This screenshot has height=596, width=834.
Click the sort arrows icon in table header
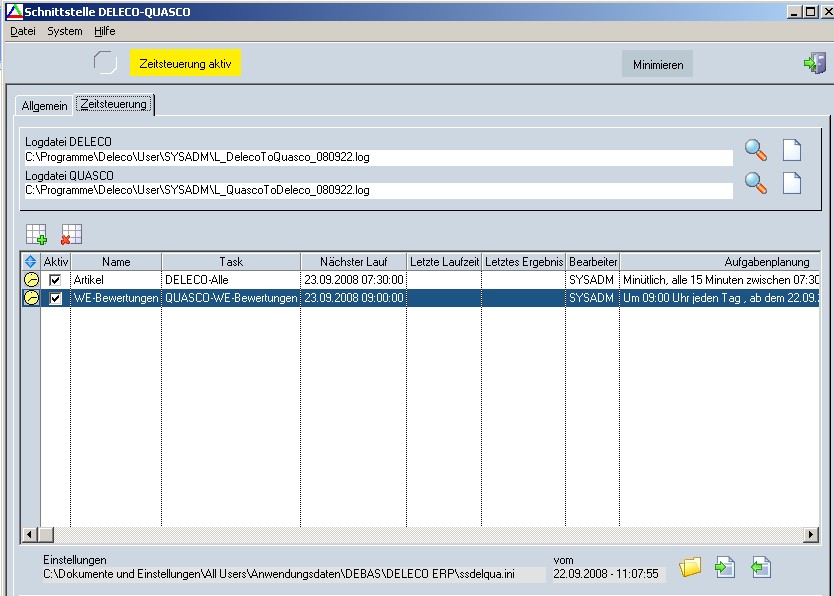(31, 262)
